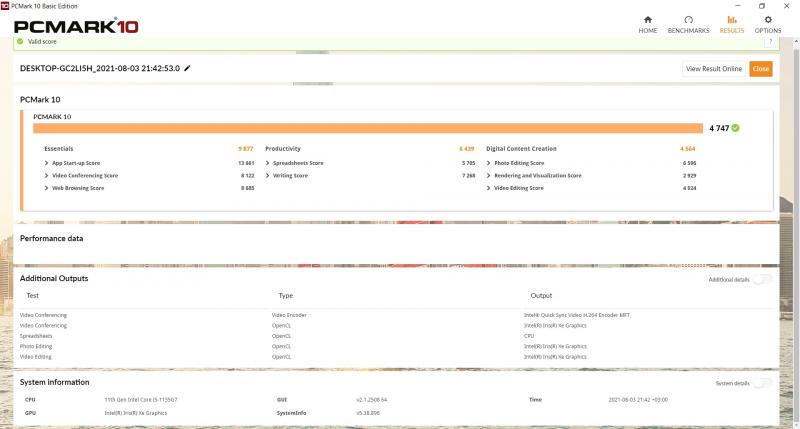The height and width of the screenshot is (429, 800).
Task: Click the orange PCMark 10 score bar
Action: [368, 128]
